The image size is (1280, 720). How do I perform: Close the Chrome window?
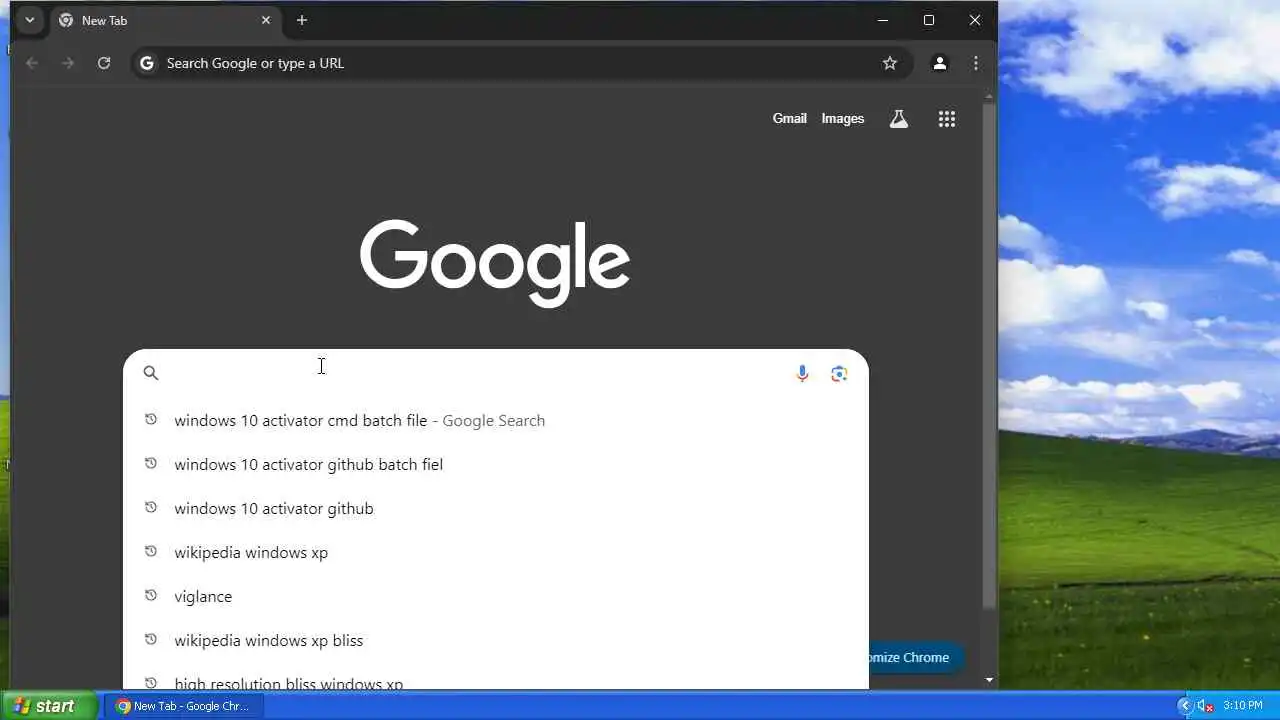[975, 20]
